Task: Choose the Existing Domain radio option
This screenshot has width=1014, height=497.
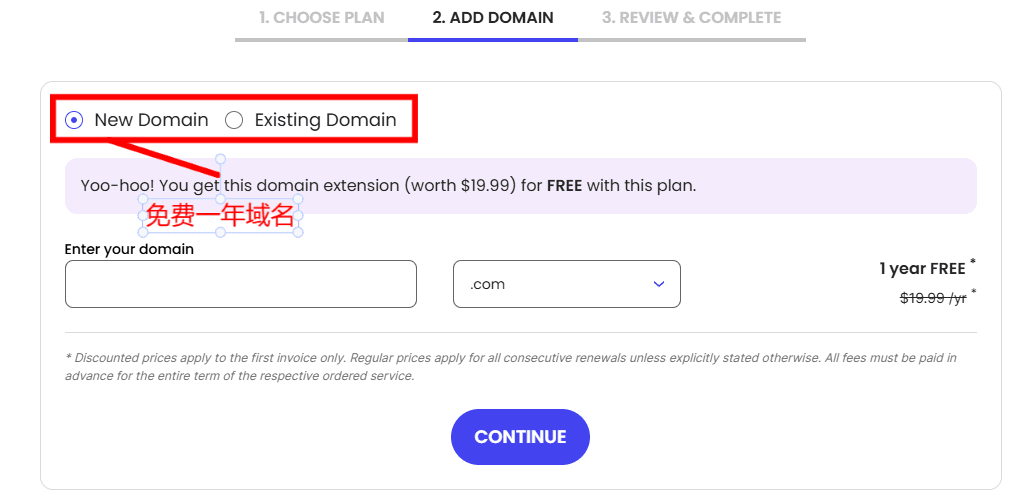Action: tap(234, 120)
